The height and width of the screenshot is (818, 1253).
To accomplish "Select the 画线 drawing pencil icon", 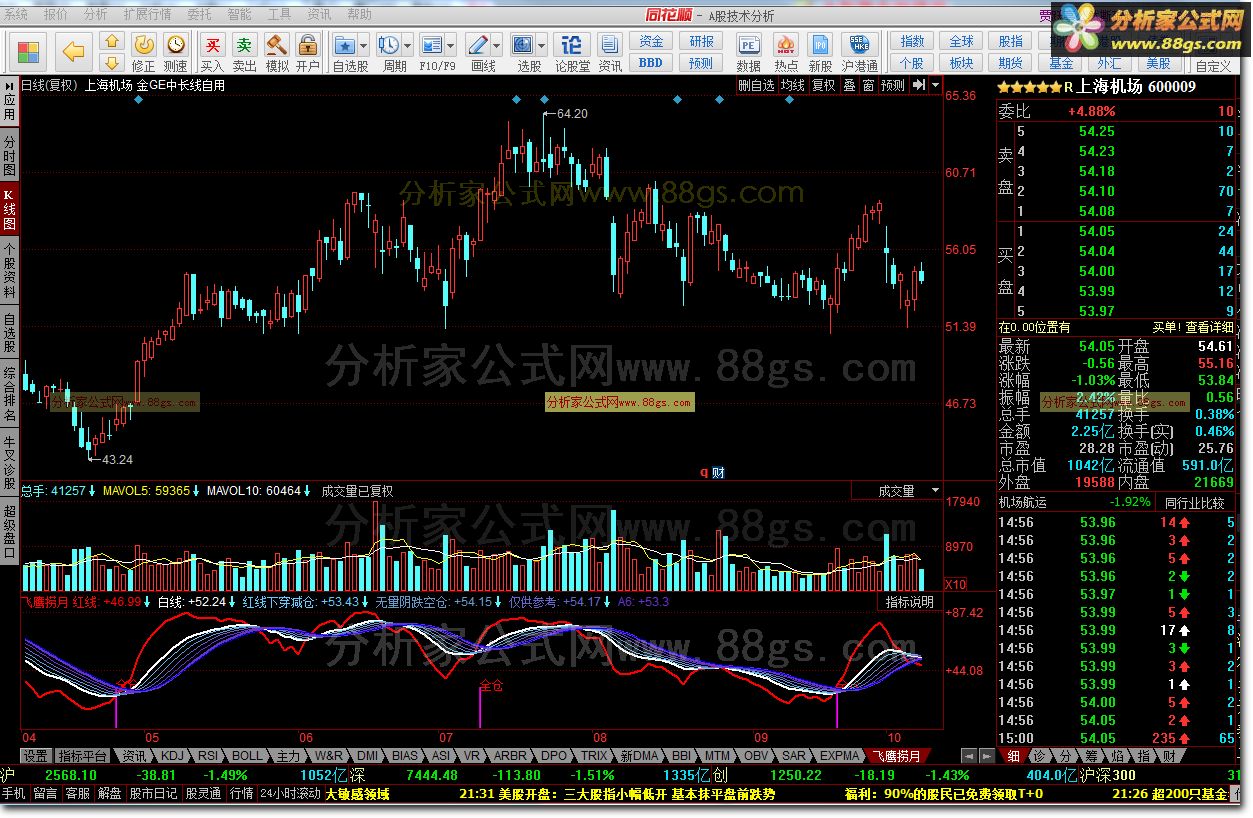I will [478, 46].
